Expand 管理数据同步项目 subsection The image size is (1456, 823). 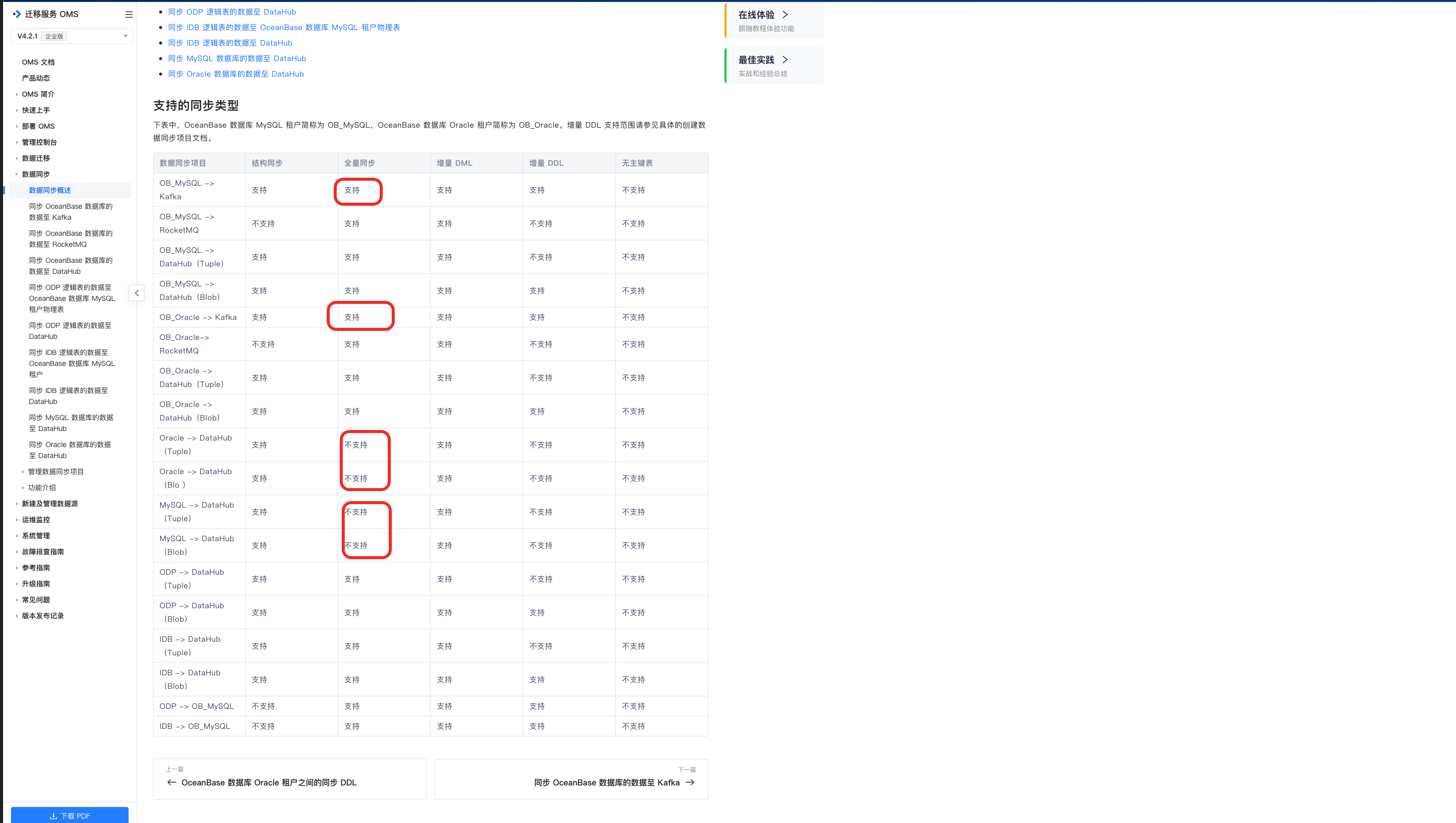[x=23, y=472]
